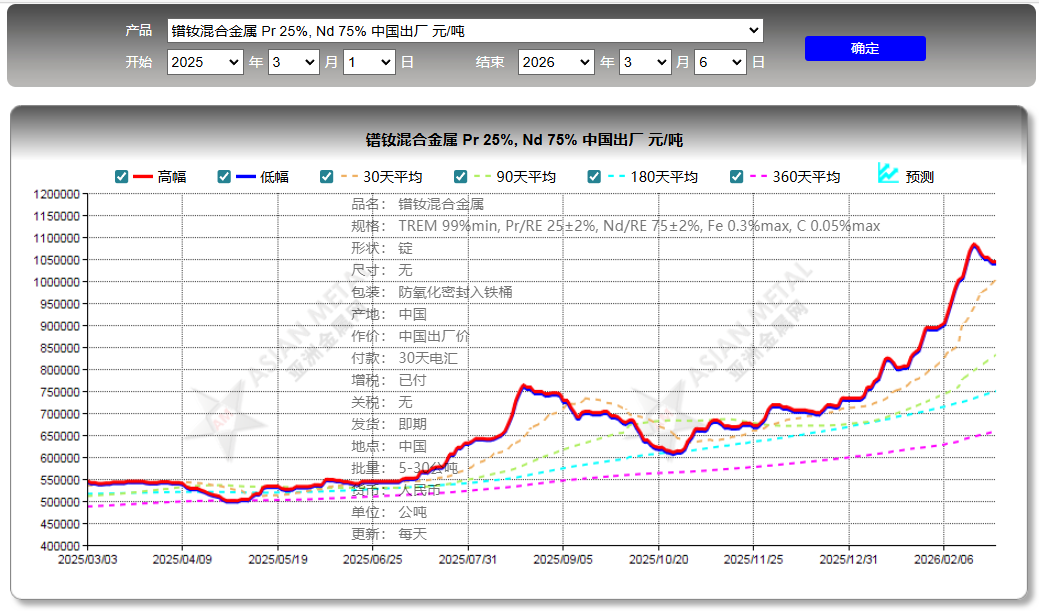The width and height of the screenshot is (1039, 611).
Task: Open the end year 2026 dropdown
Action: [556, 62]
